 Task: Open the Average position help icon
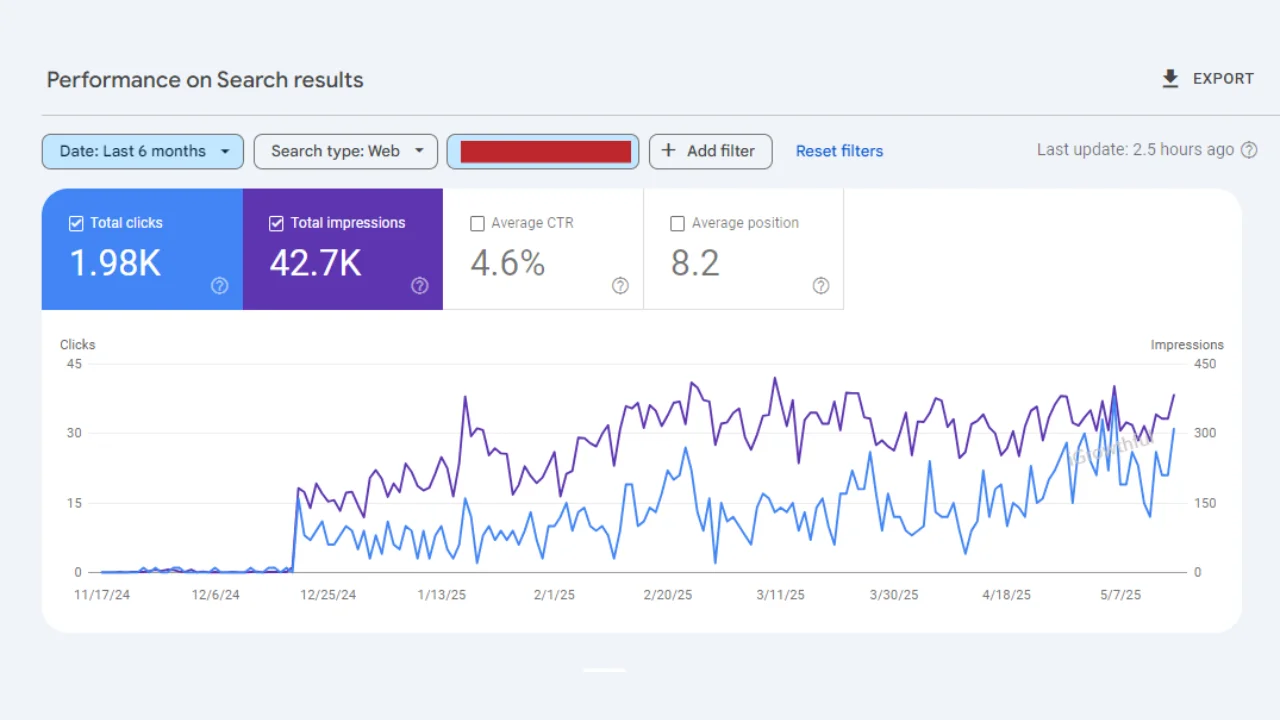821,286
